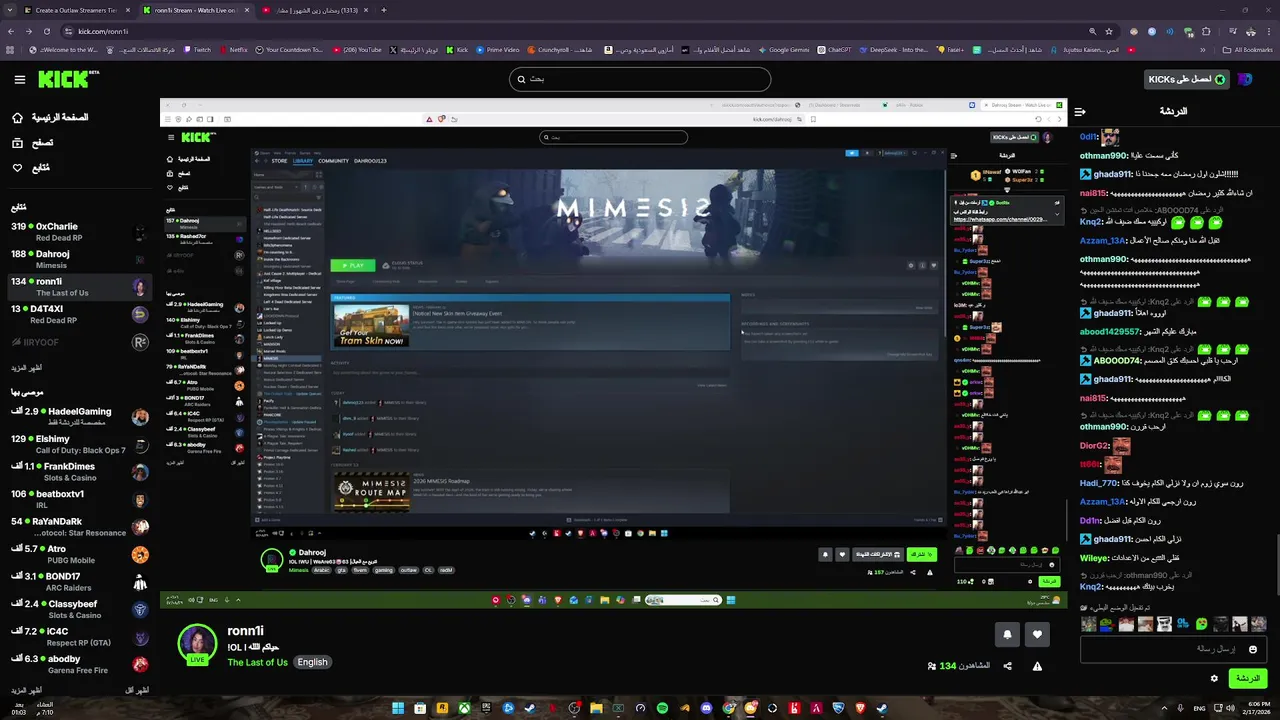
Task: Click the English language tag
Action: (312, 662)
